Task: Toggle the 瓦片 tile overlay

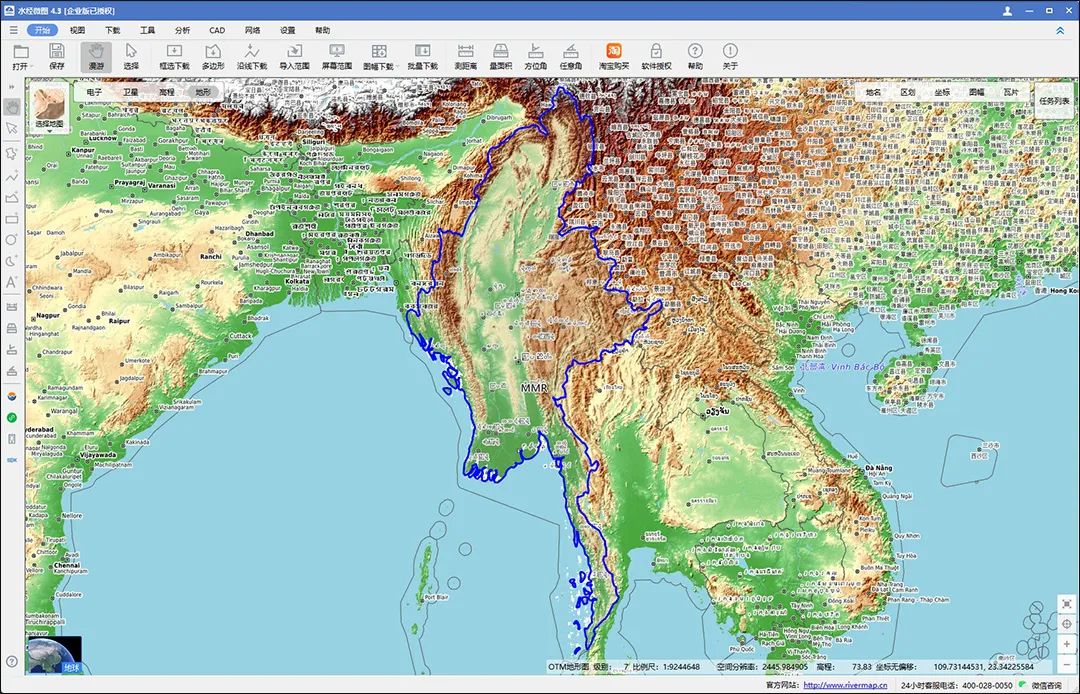Action: [1010, 92]
